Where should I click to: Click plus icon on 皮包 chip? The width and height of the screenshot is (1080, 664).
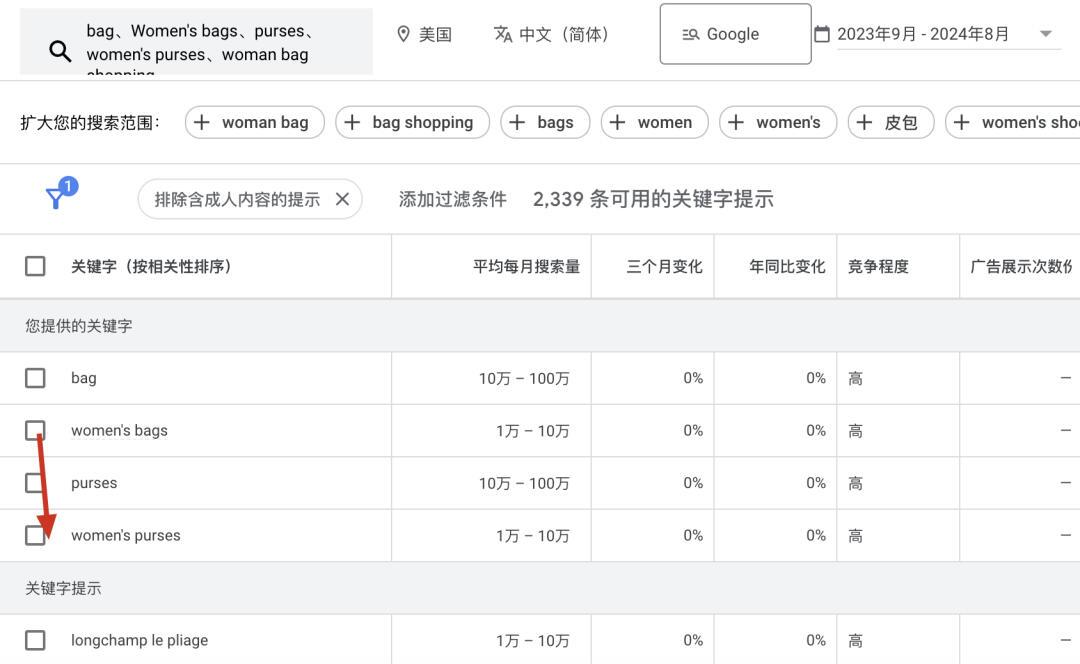point(864,123)
